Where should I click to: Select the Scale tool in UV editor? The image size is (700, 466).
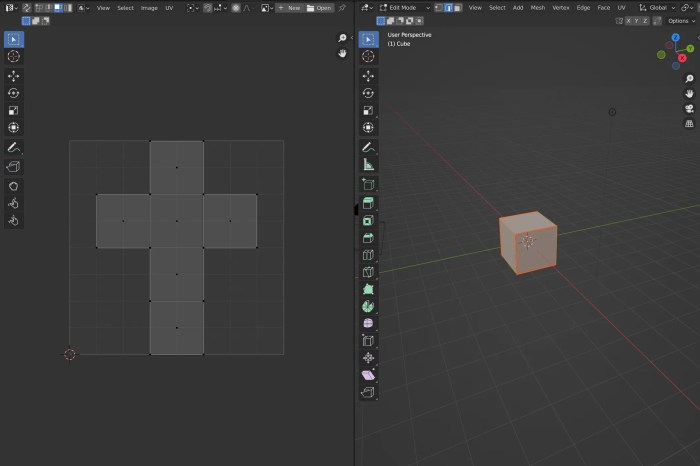click(13, 111)
